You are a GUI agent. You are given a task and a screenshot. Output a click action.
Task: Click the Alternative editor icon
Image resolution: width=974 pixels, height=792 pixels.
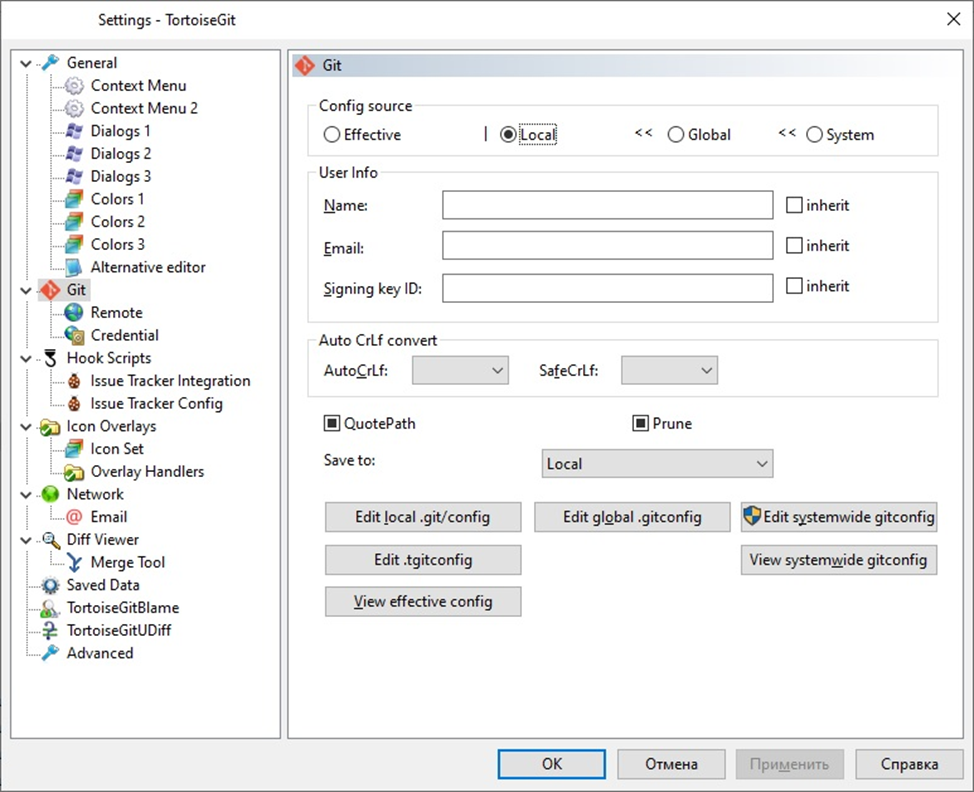(x=74, y=267)
